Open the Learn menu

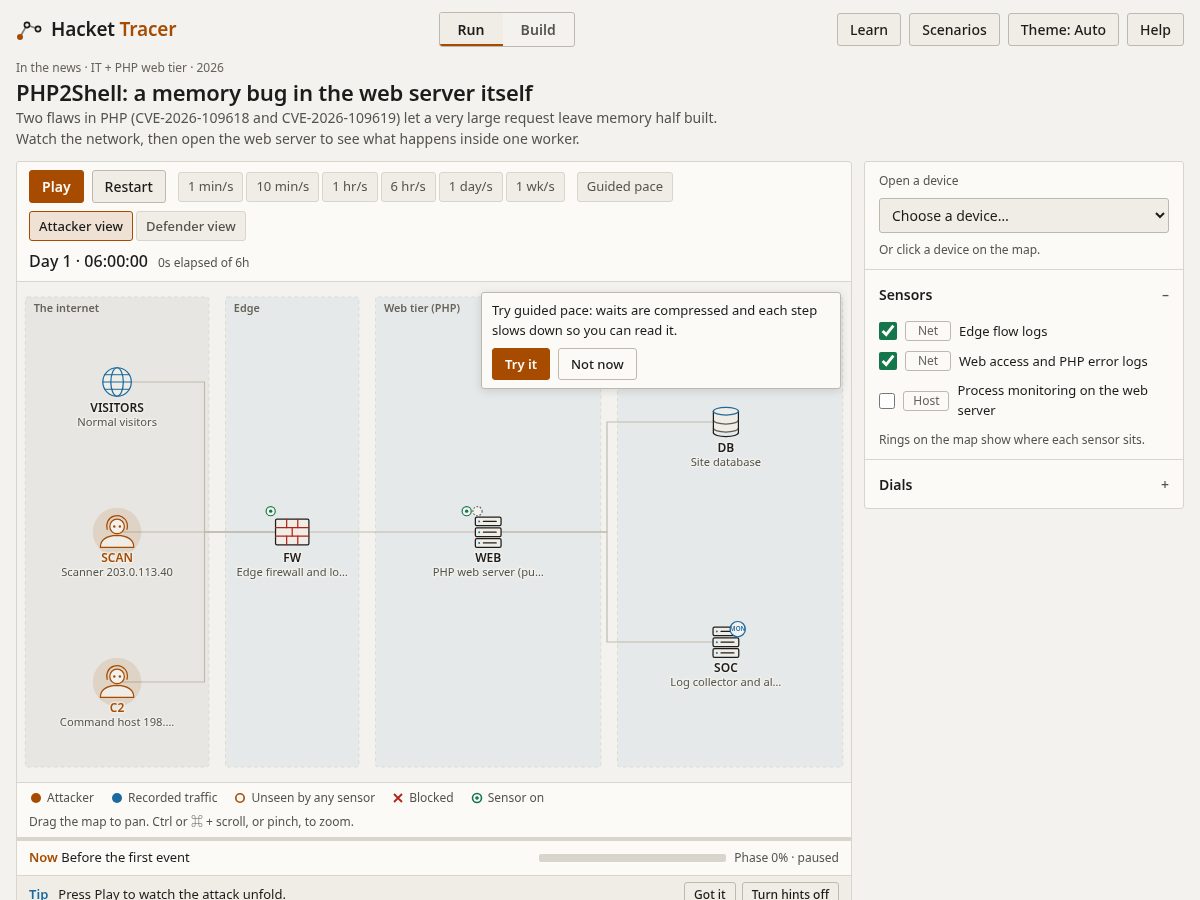click(869, 30)
